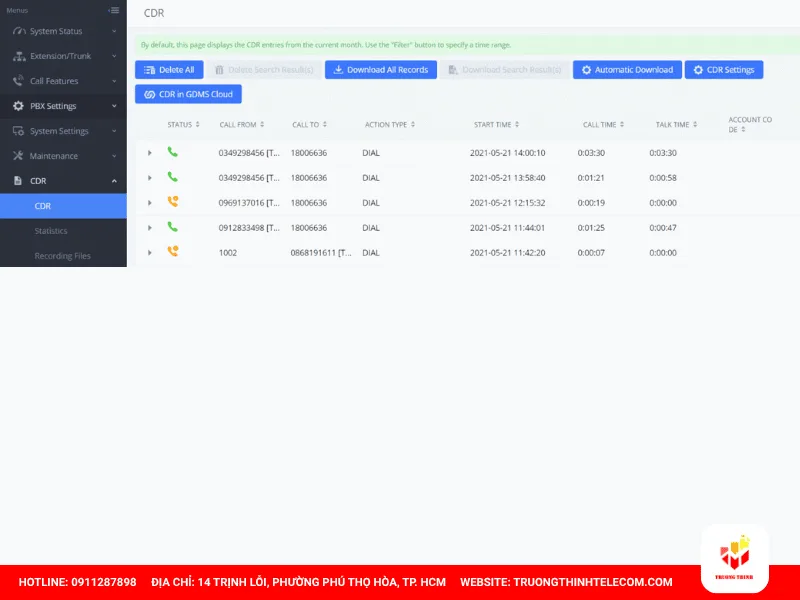Expand row details for 11:42:20 call
The image size is (800, 600).
coord(149,253)
